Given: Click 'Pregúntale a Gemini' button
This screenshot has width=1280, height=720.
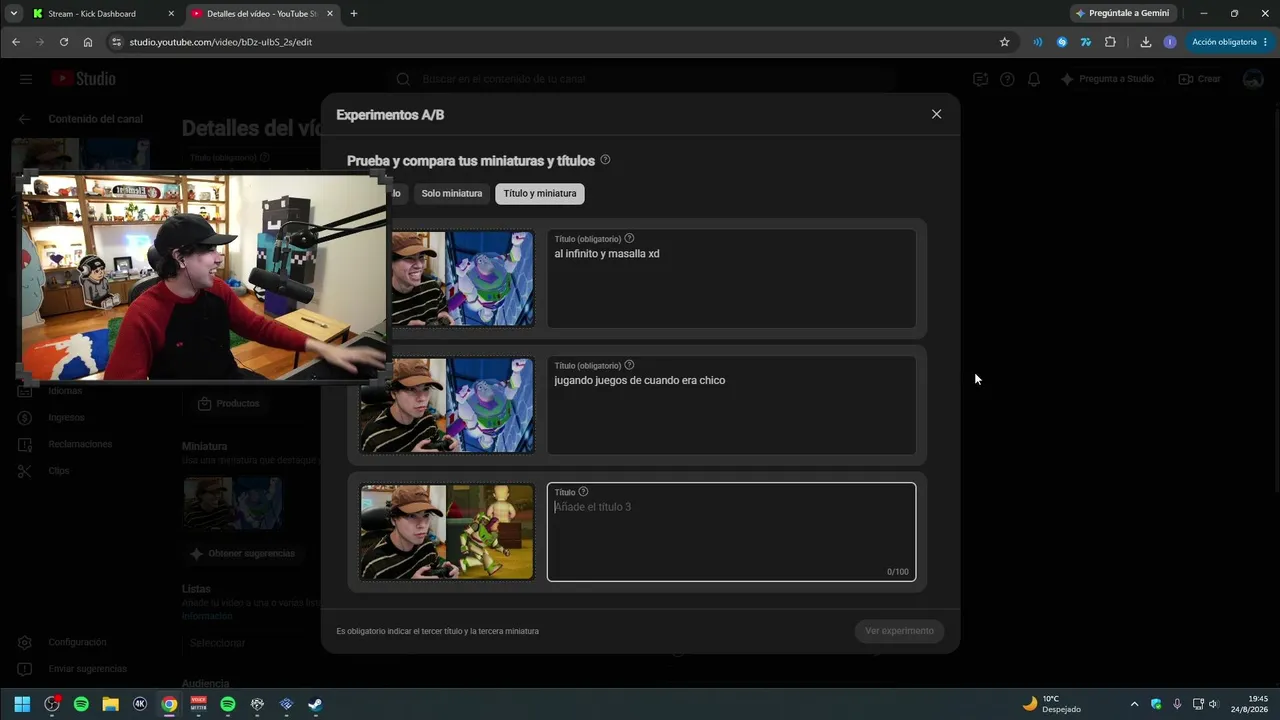Looking at the screenshot, I should 1122,14.
